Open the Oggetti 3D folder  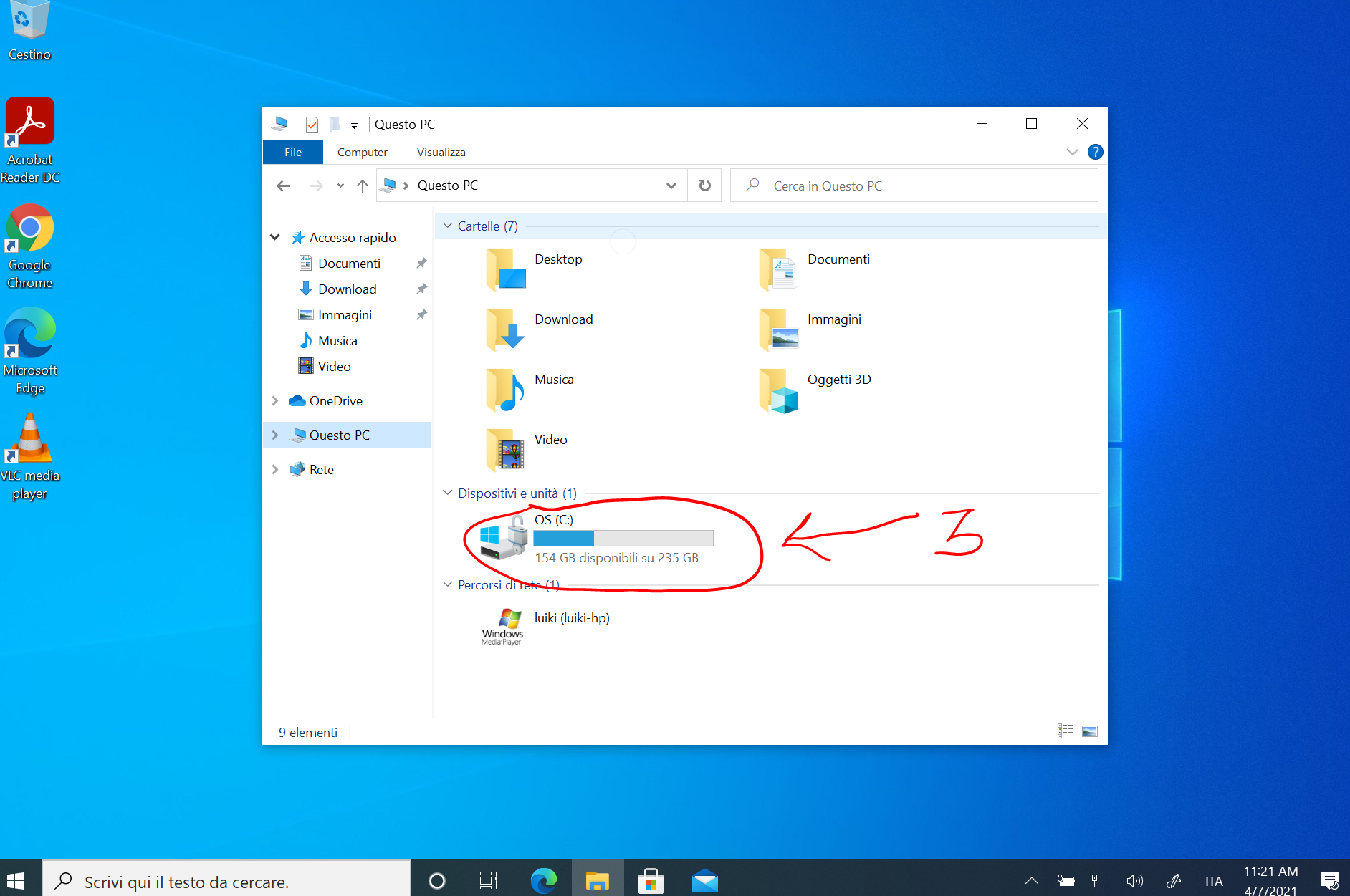click(x=839, y=380)
